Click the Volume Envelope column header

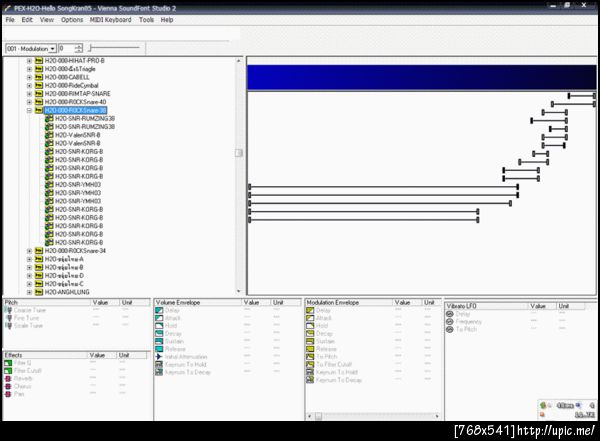198,302
